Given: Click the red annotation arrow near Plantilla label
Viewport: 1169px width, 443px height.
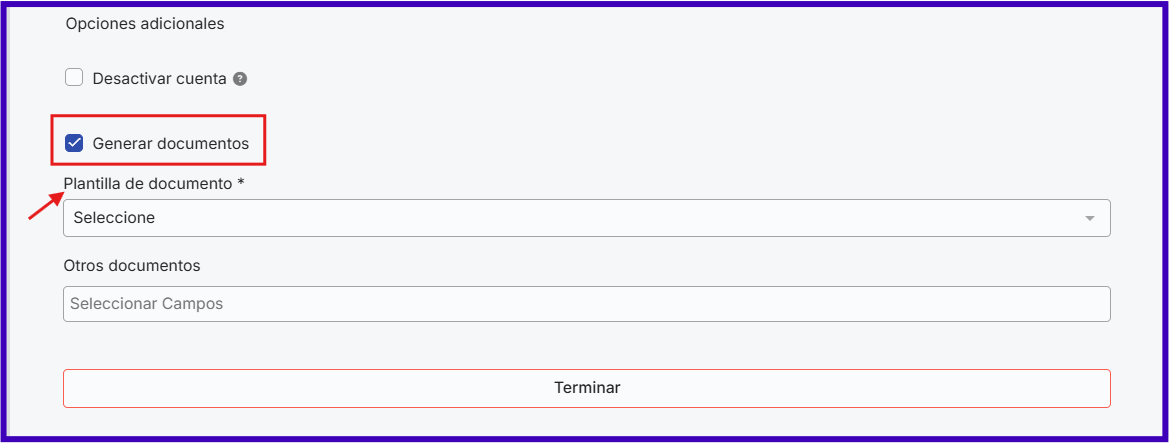Looking at the screenshot, I should point(43,206).
